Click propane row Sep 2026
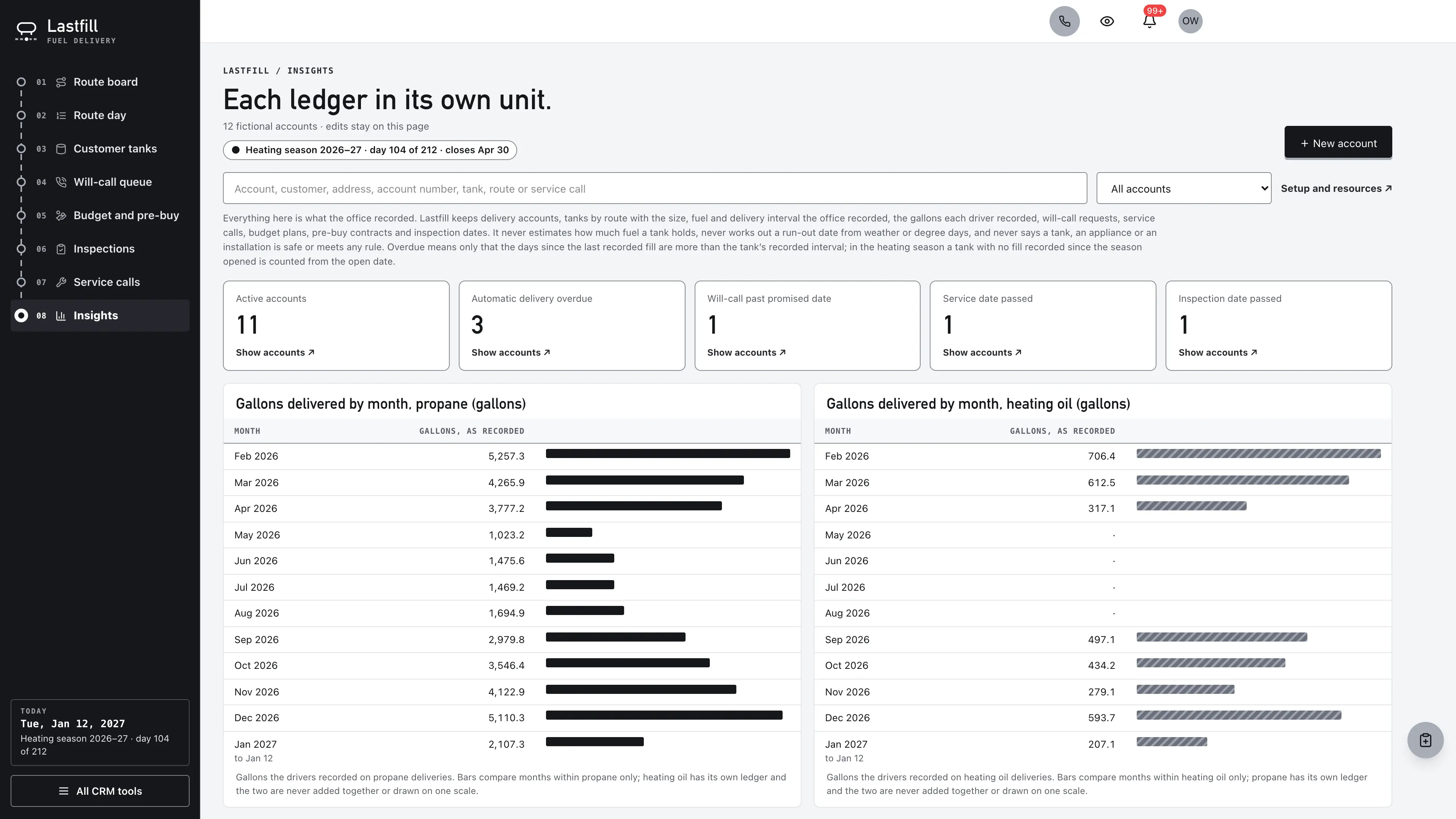1456x819 pixels. coord(511,639)
